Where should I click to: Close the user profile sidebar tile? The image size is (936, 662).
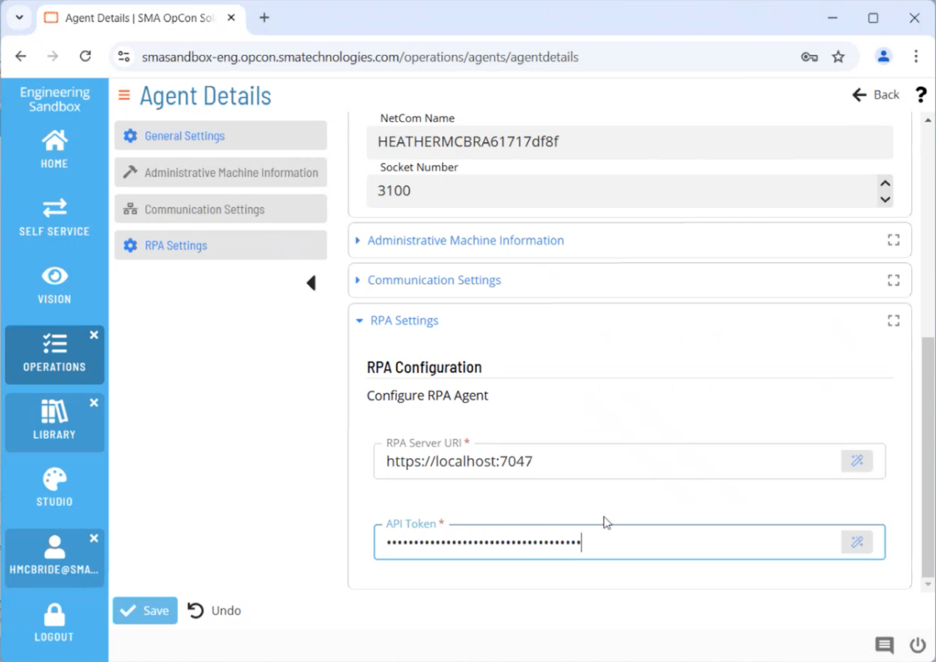tap(94, 538)
